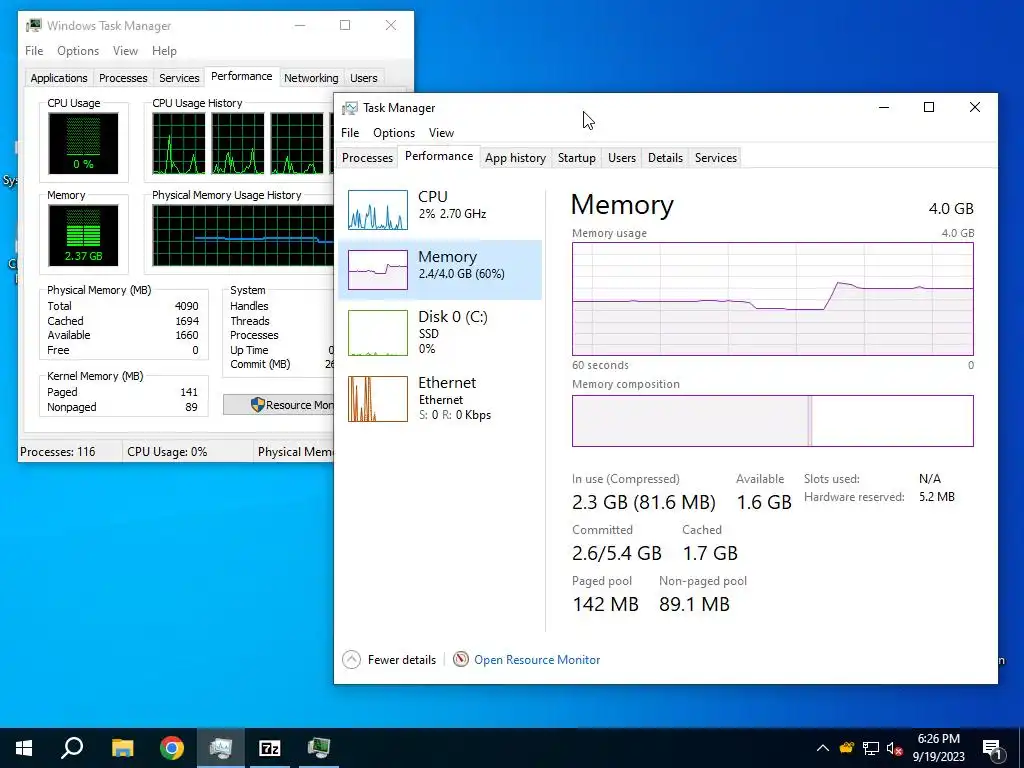The width and height of the screenshot is (1024, 768).
Task: Click first CPU Usage History graph
Action: tap(178, 143)
